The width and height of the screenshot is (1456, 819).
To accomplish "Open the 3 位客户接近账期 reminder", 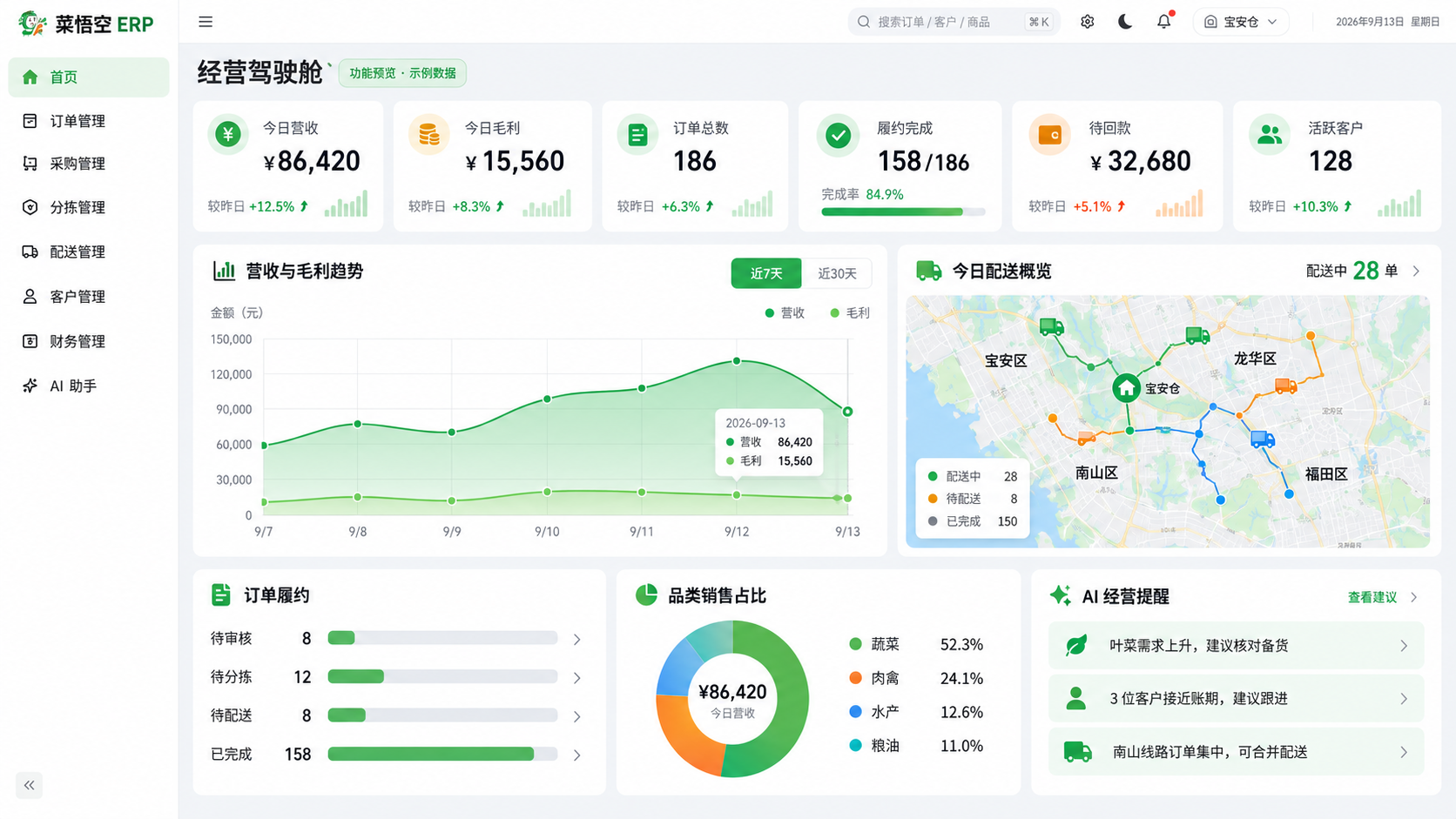I will 1236,699.
